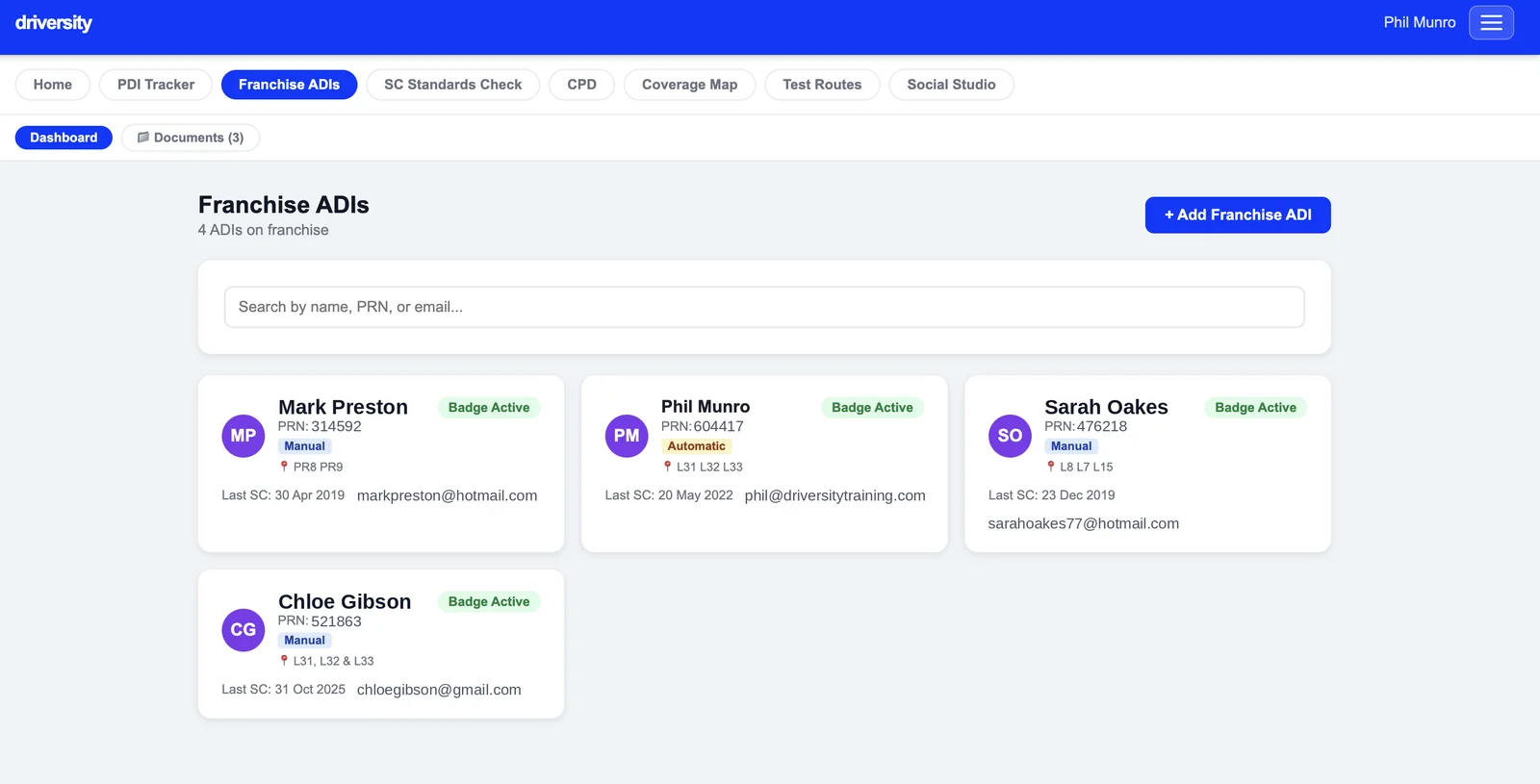1540x784 pixels.
Task: Select Sarah Oakes' SO avatar
Action: [x=1010, y=436]
